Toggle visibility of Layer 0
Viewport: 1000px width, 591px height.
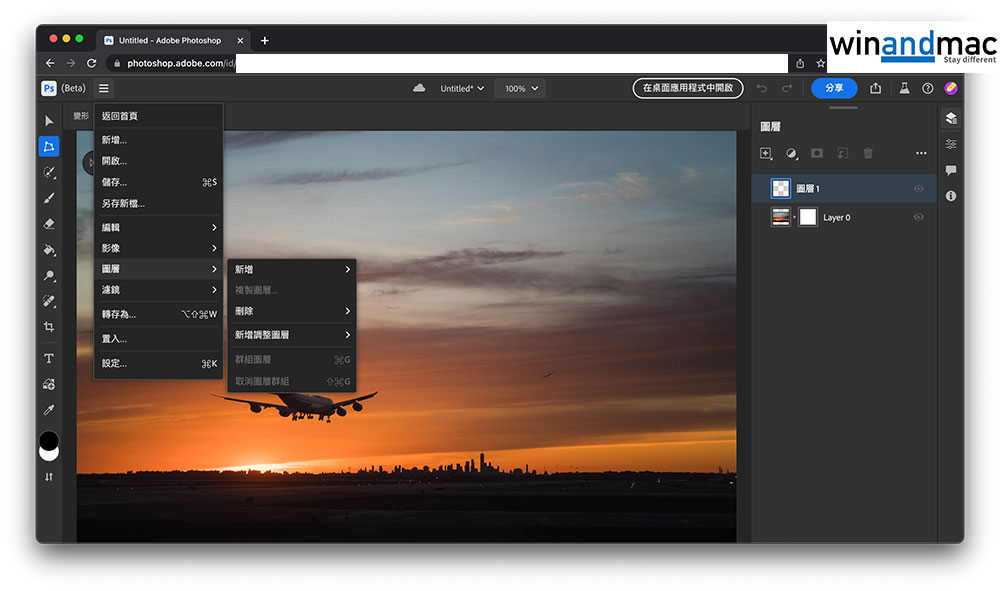coord(918,217)
